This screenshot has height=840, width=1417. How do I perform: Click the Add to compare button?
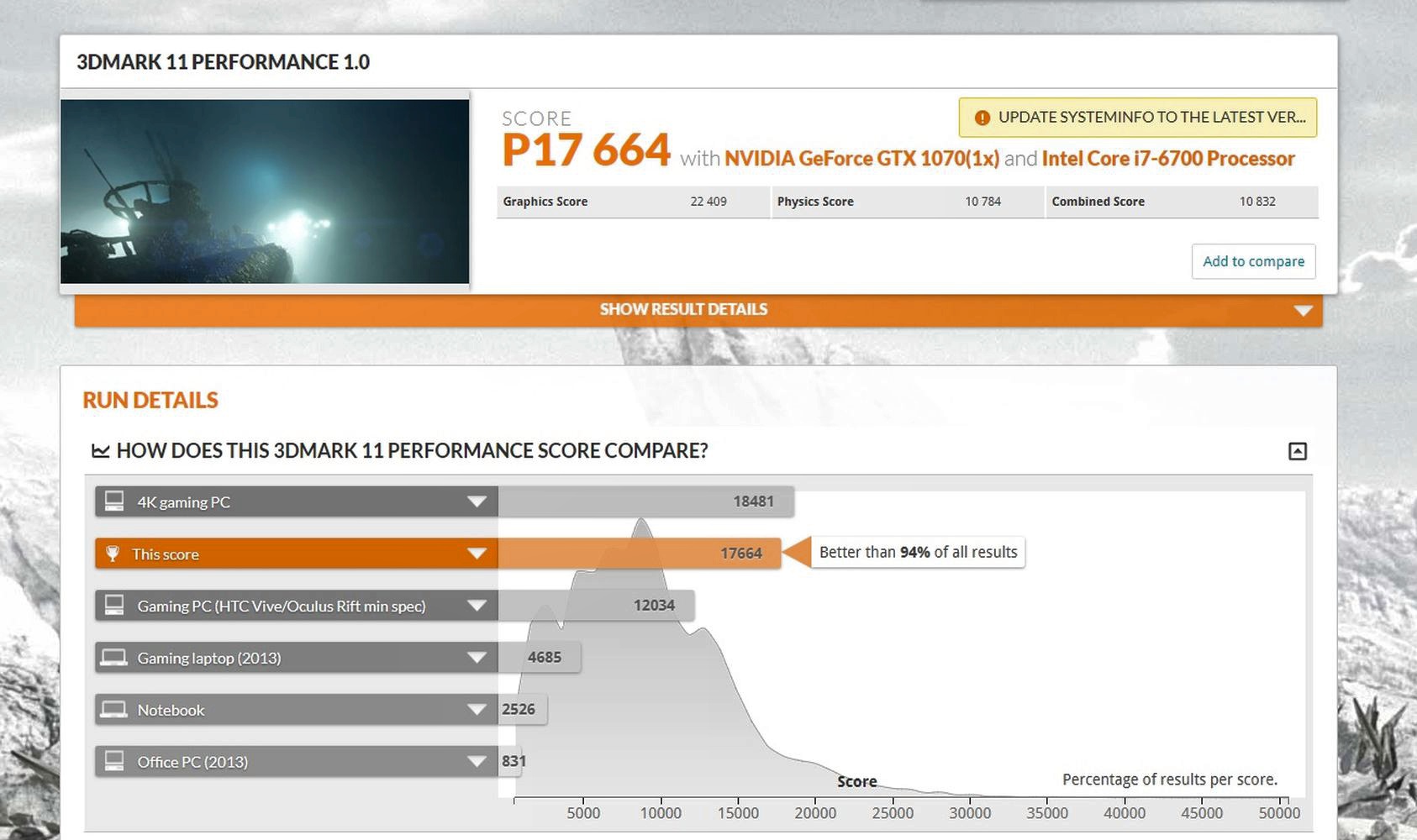point(1253,261)
